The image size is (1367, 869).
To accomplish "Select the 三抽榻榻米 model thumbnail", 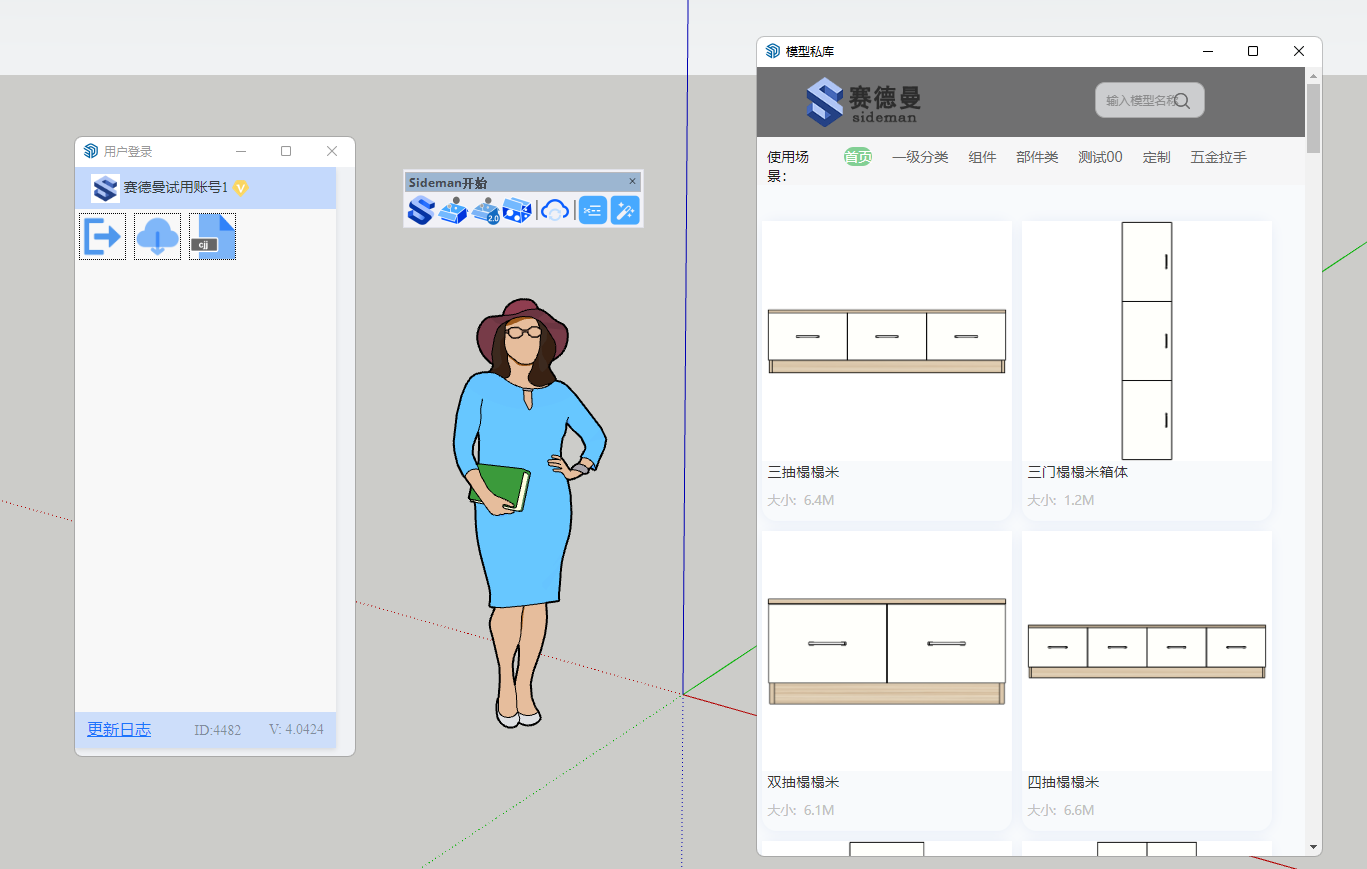I will pos(886,341).
